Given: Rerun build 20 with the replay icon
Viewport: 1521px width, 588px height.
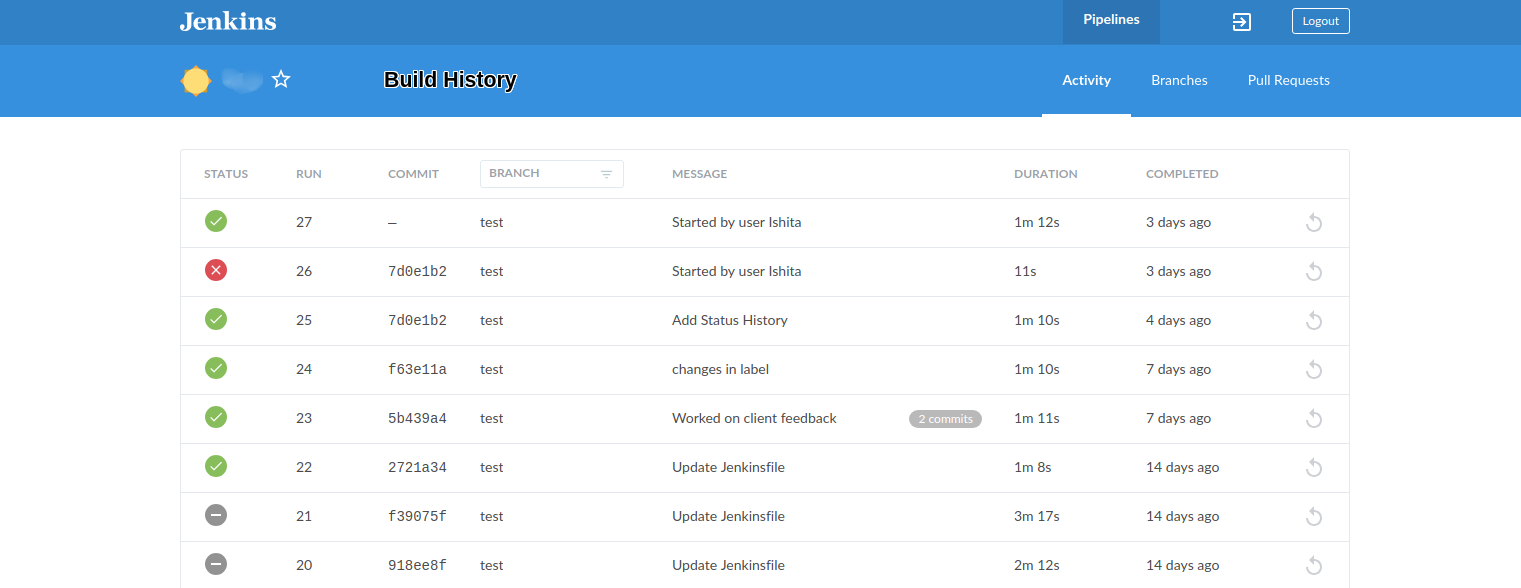Looking at the screenshot, I should tap(1314, 565).
